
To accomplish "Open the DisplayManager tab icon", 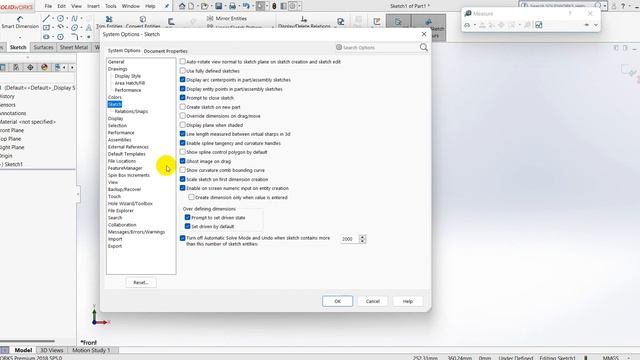I will tap(44, 67).
